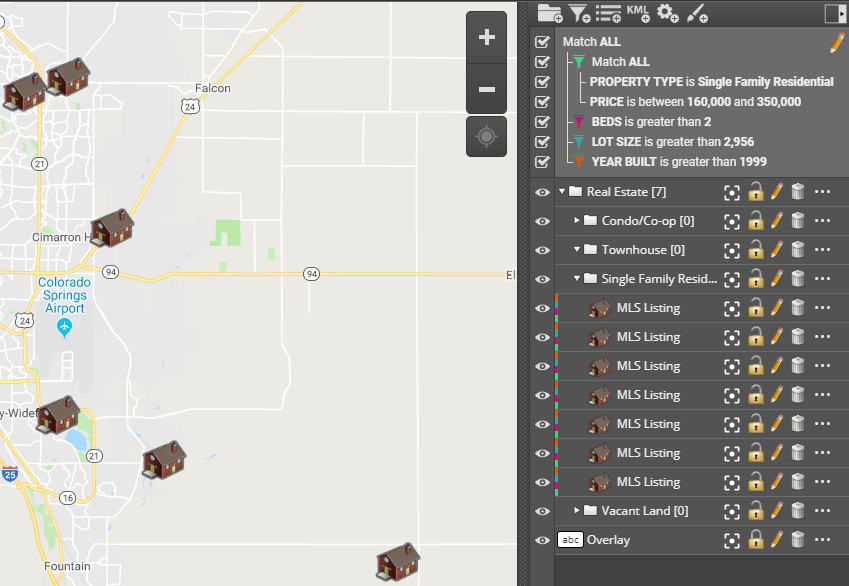Click the geolocate button on the map
The width and height of the screenshot is (849, 586).
point(486,136)
